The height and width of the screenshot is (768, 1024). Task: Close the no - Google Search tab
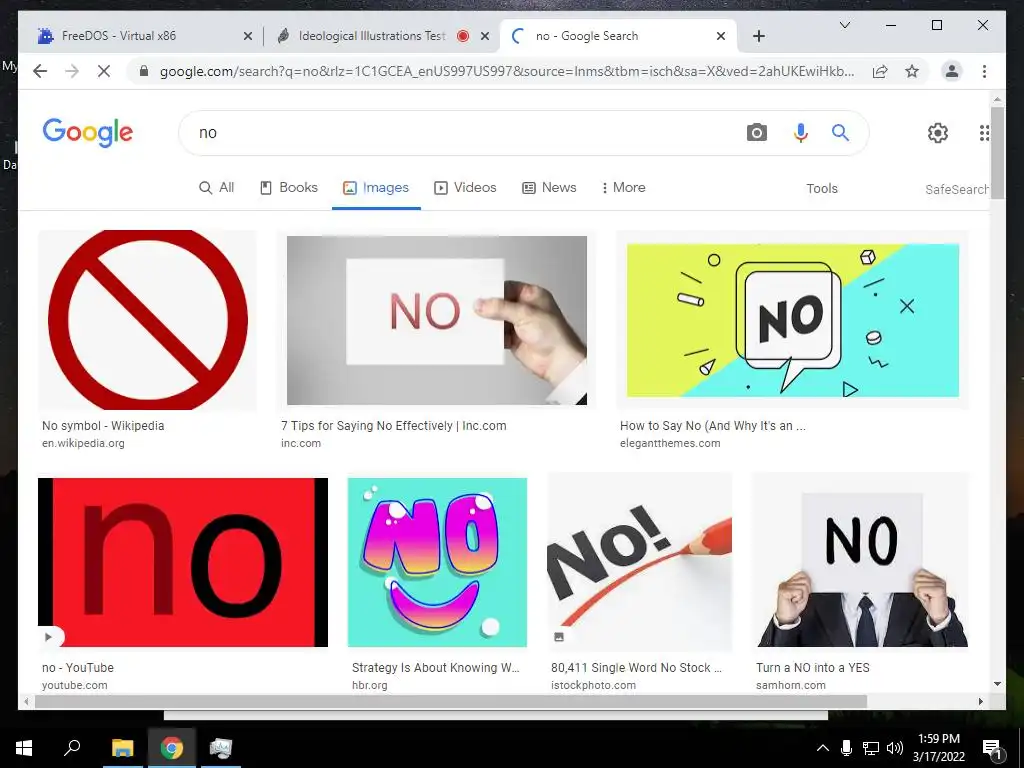point(720,36)
